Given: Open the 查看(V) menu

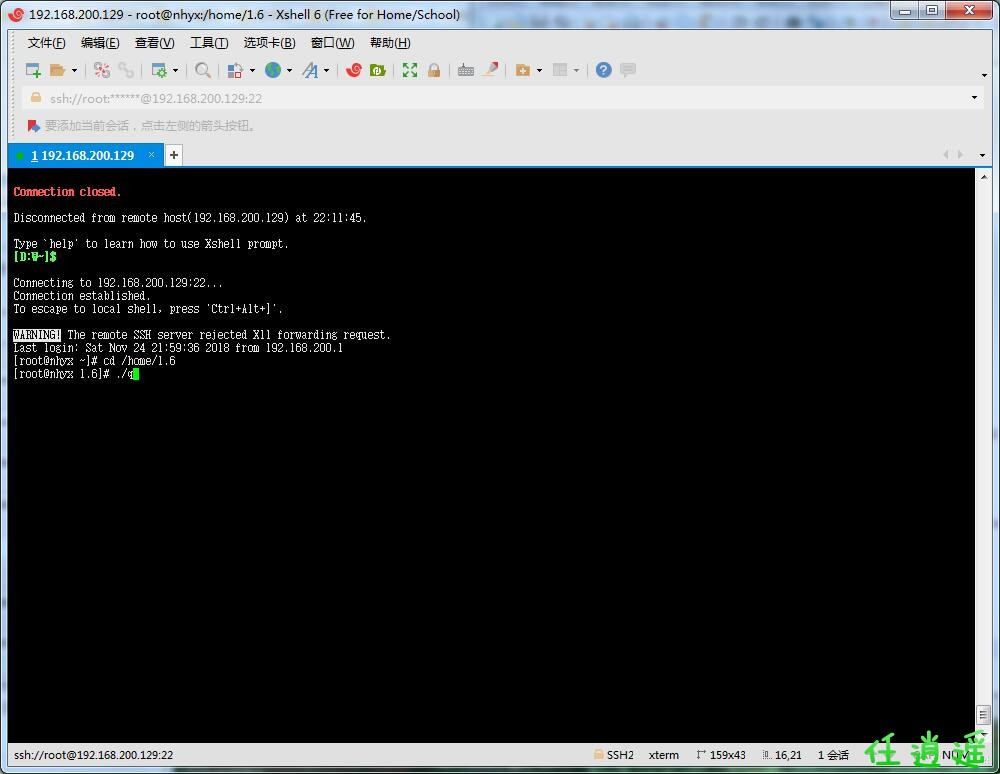Looking at the screenshot, I should click(154, 43).
